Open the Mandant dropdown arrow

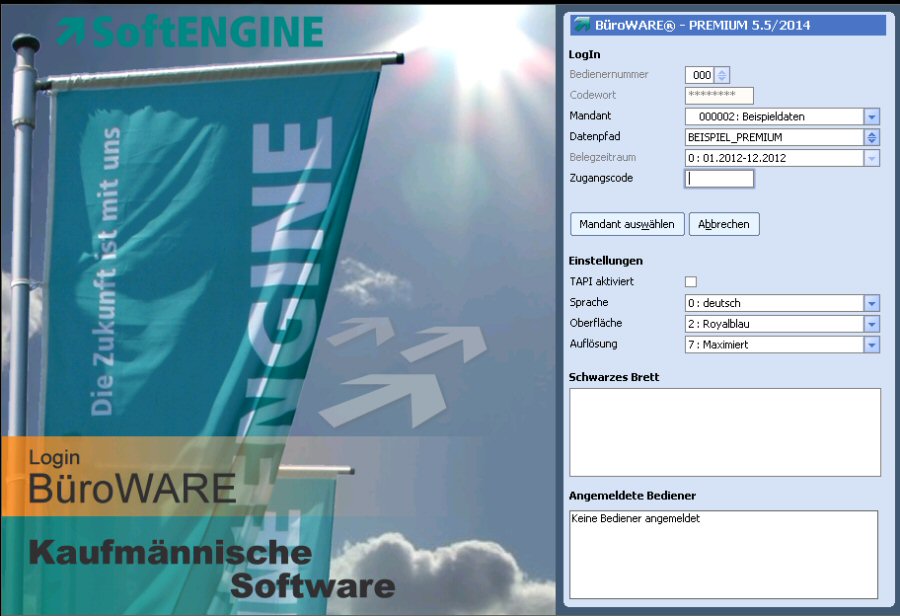tap(872, 117)
